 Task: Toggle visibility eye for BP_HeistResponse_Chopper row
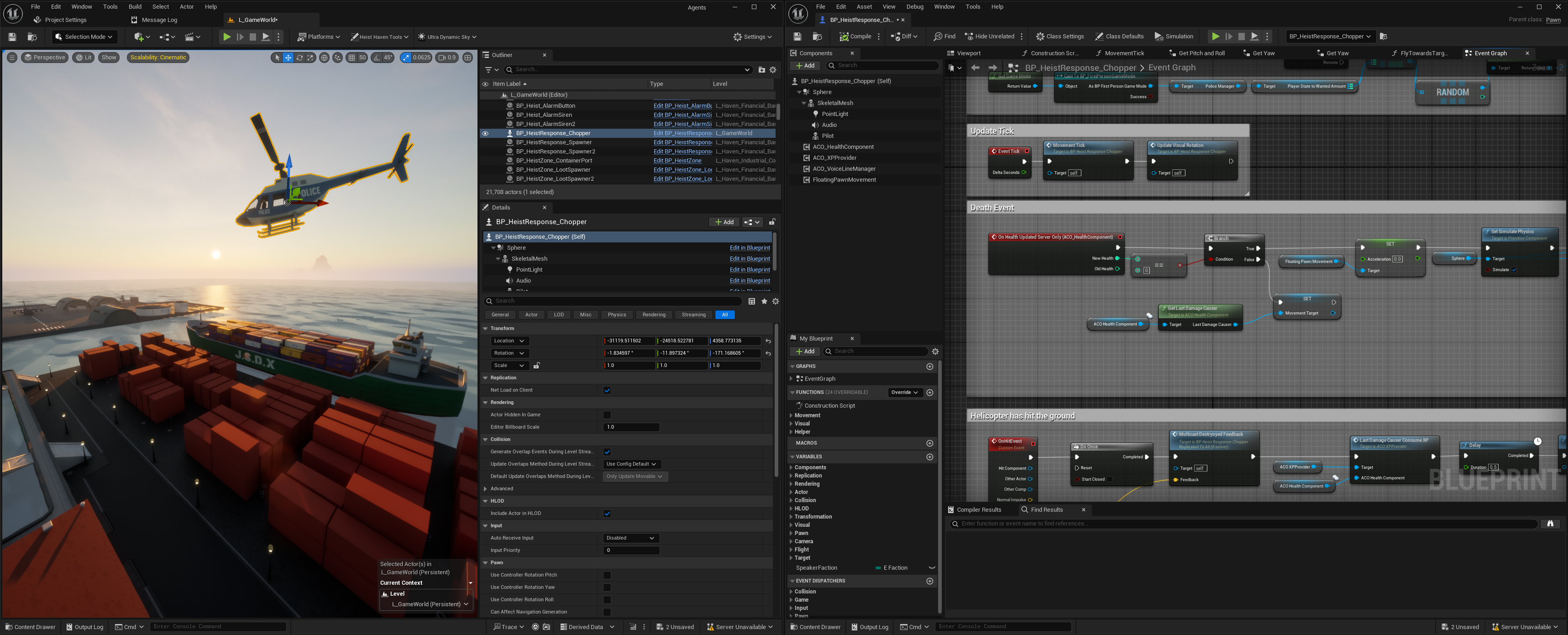[485, 133]
